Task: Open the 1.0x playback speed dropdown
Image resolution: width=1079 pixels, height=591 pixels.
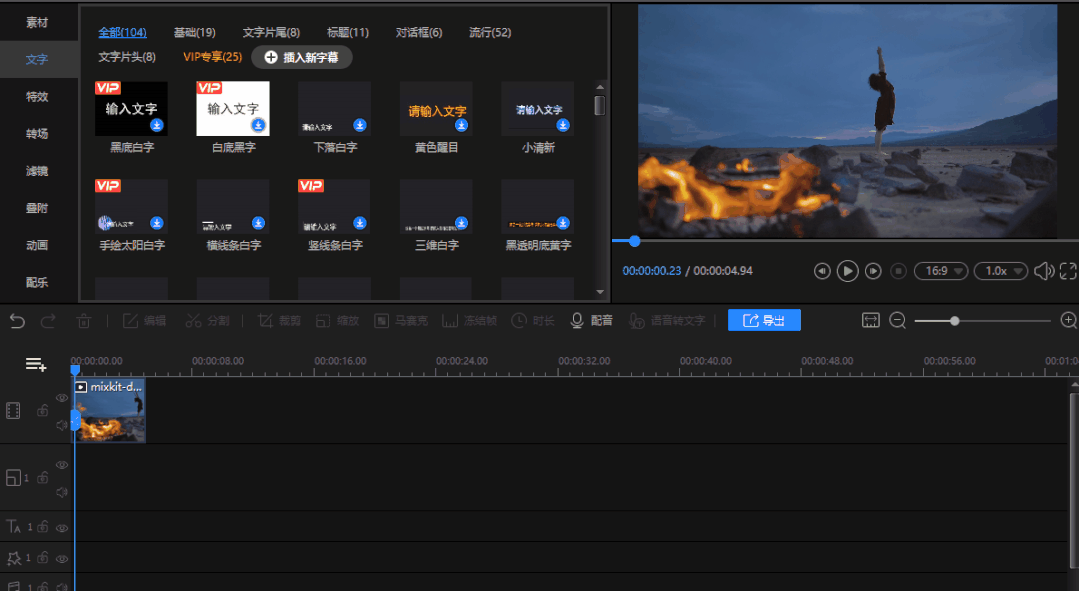Action: point(1000,270)
